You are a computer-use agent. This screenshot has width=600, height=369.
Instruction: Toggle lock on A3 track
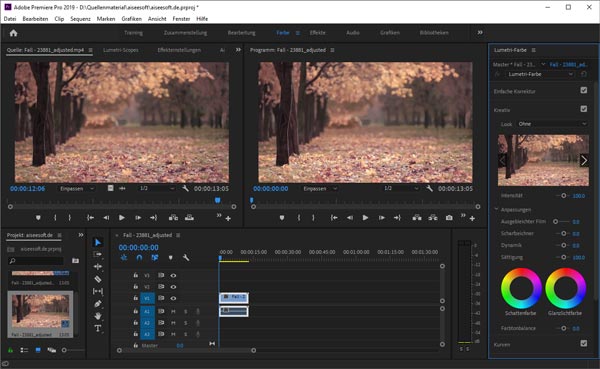pos(135,334)
